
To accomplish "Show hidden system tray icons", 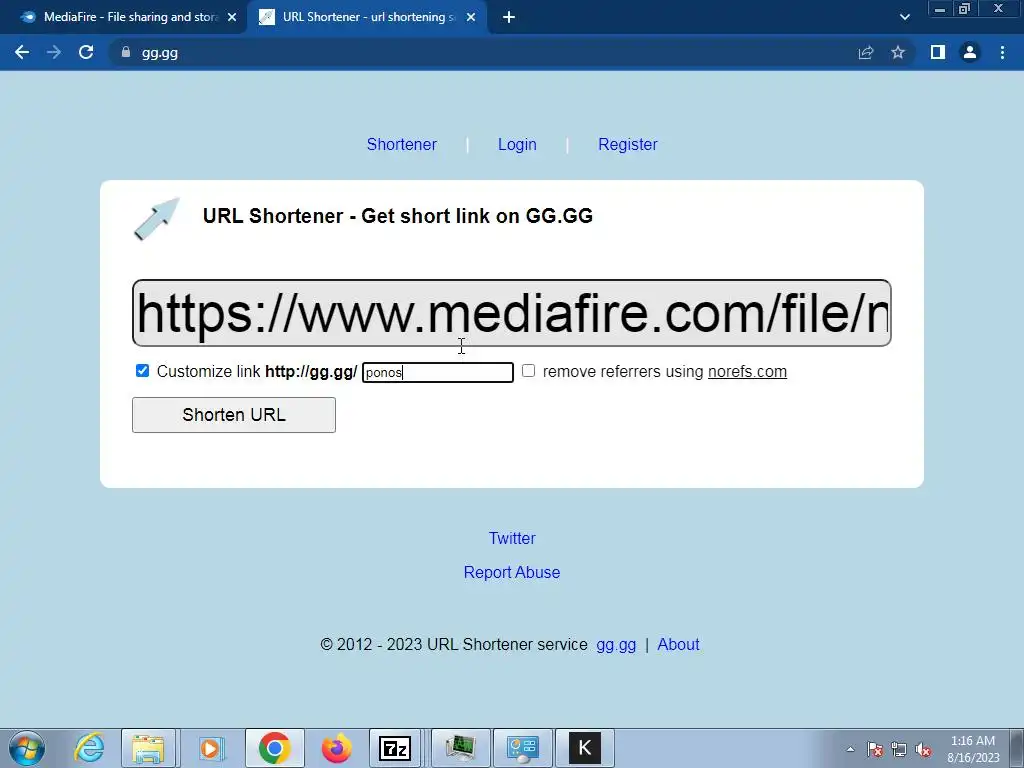I will tap(850, 749).
